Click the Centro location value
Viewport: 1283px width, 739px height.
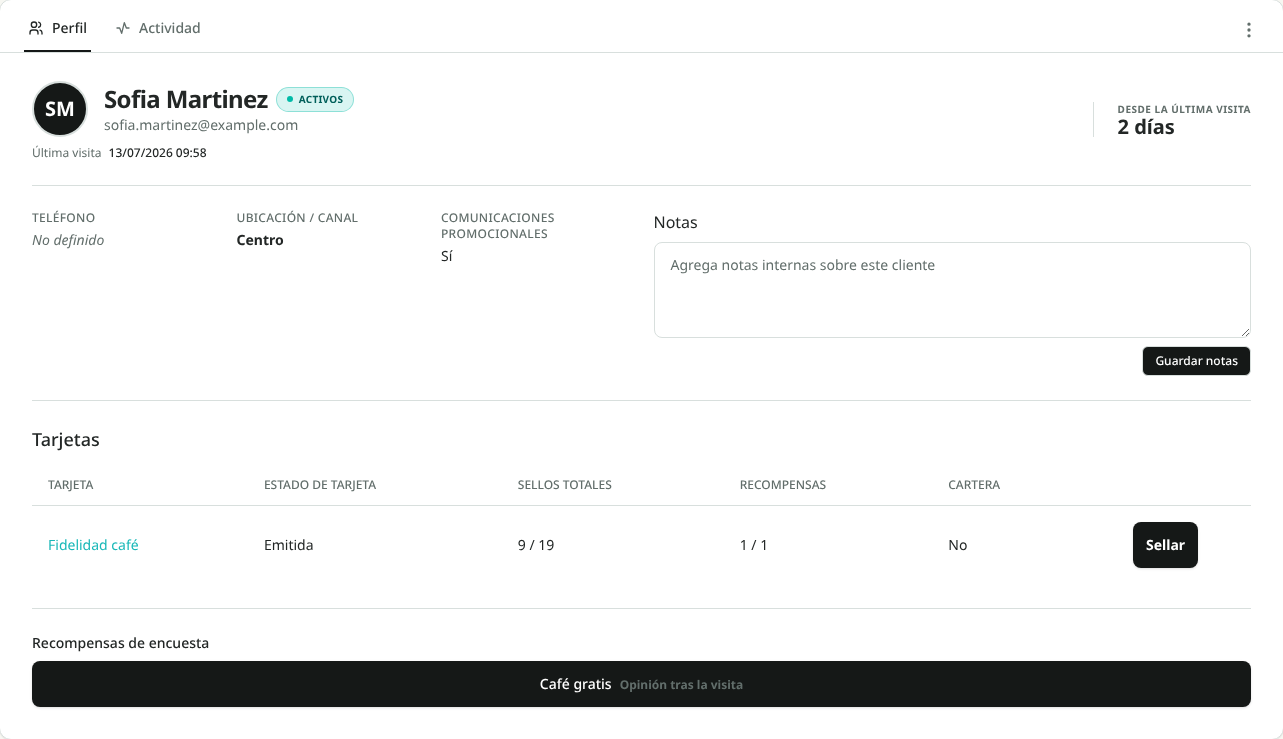(x=260, y=240)
